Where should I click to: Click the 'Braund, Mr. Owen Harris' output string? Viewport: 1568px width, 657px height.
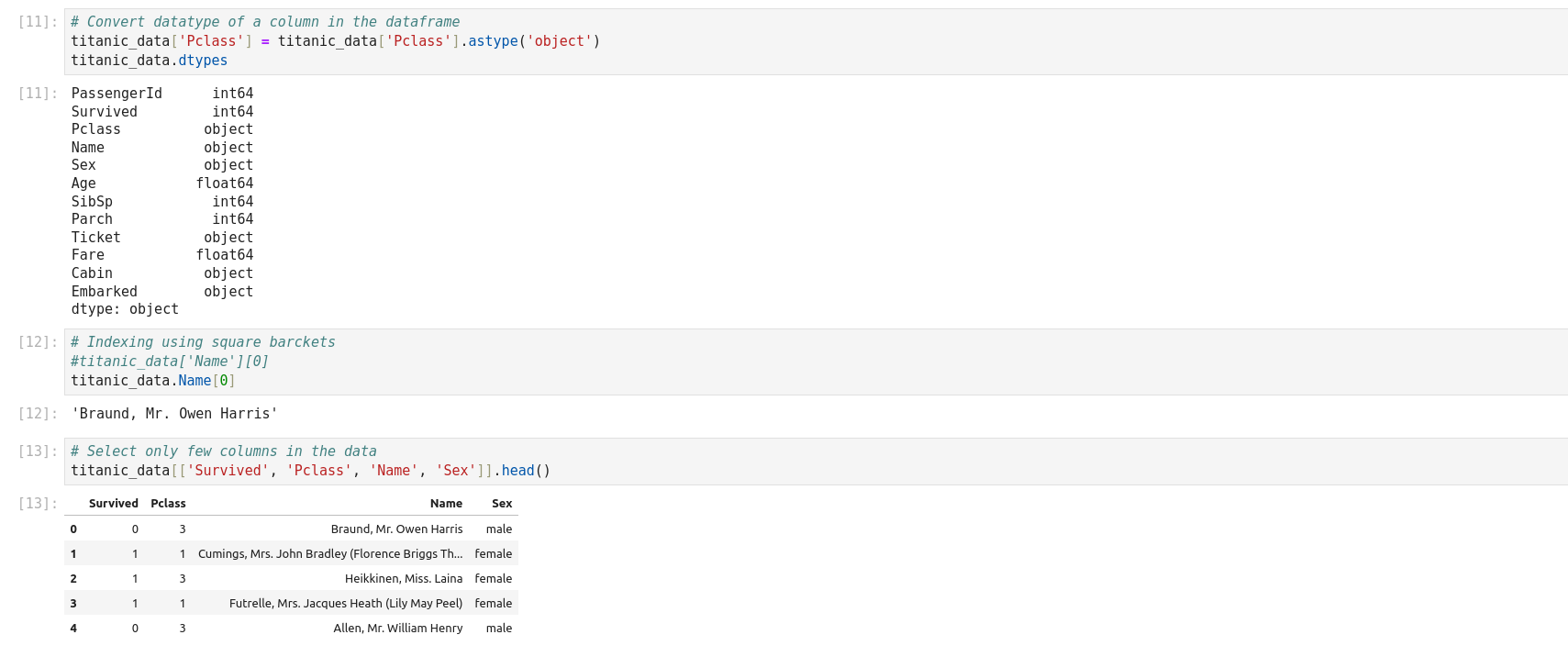(174, 414)
